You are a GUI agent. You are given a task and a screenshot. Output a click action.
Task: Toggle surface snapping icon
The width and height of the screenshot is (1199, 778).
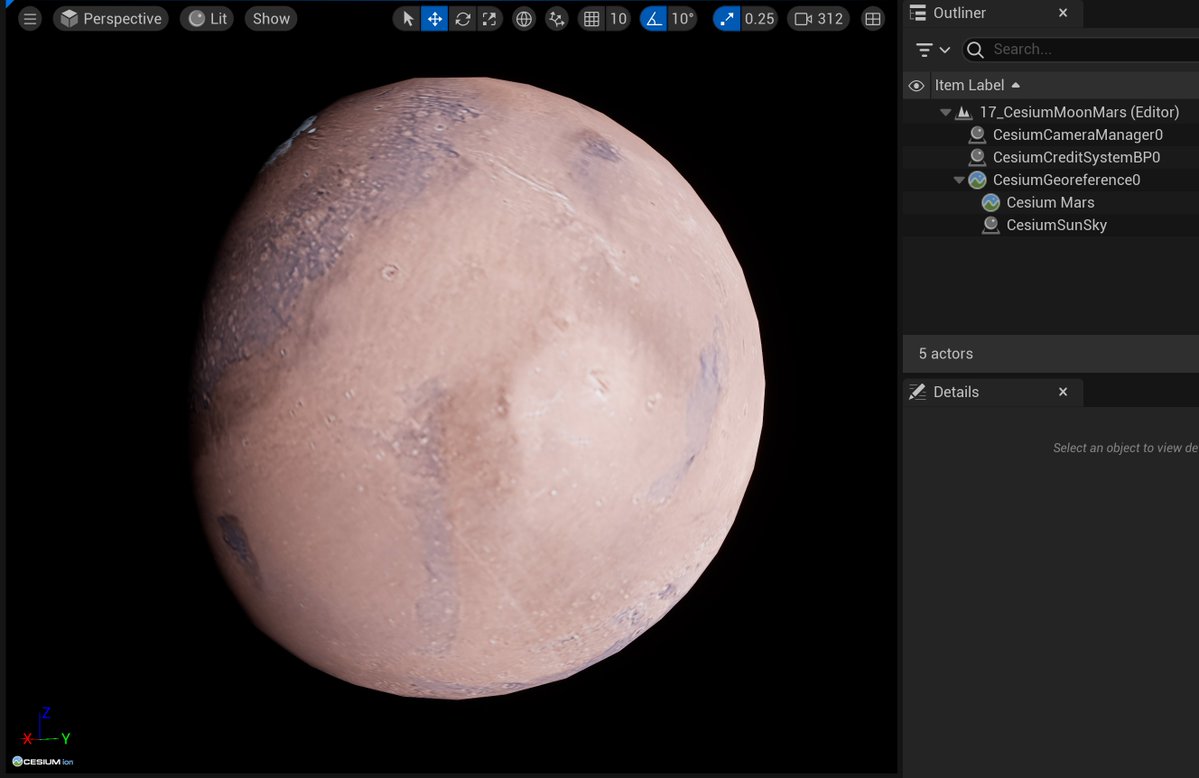[557, 18]
